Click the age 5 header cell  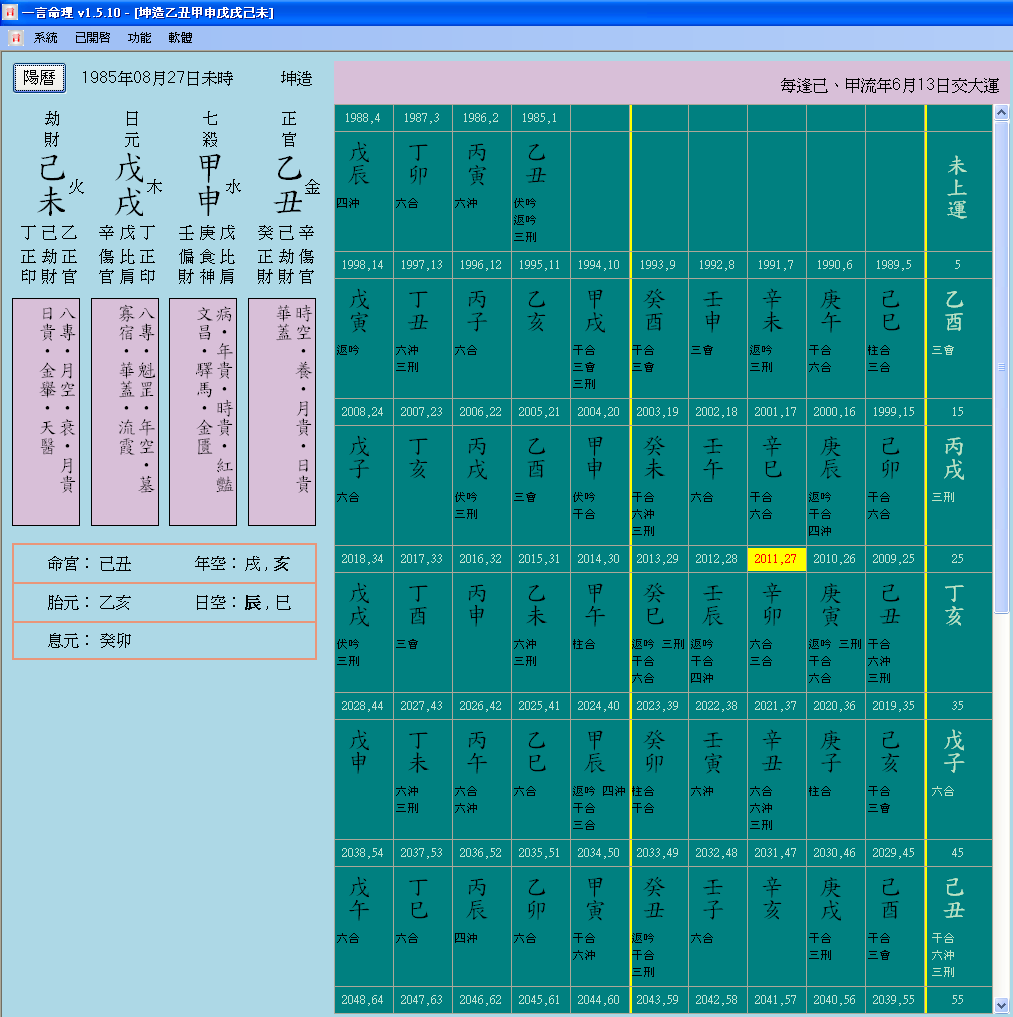tap(958, 265)
